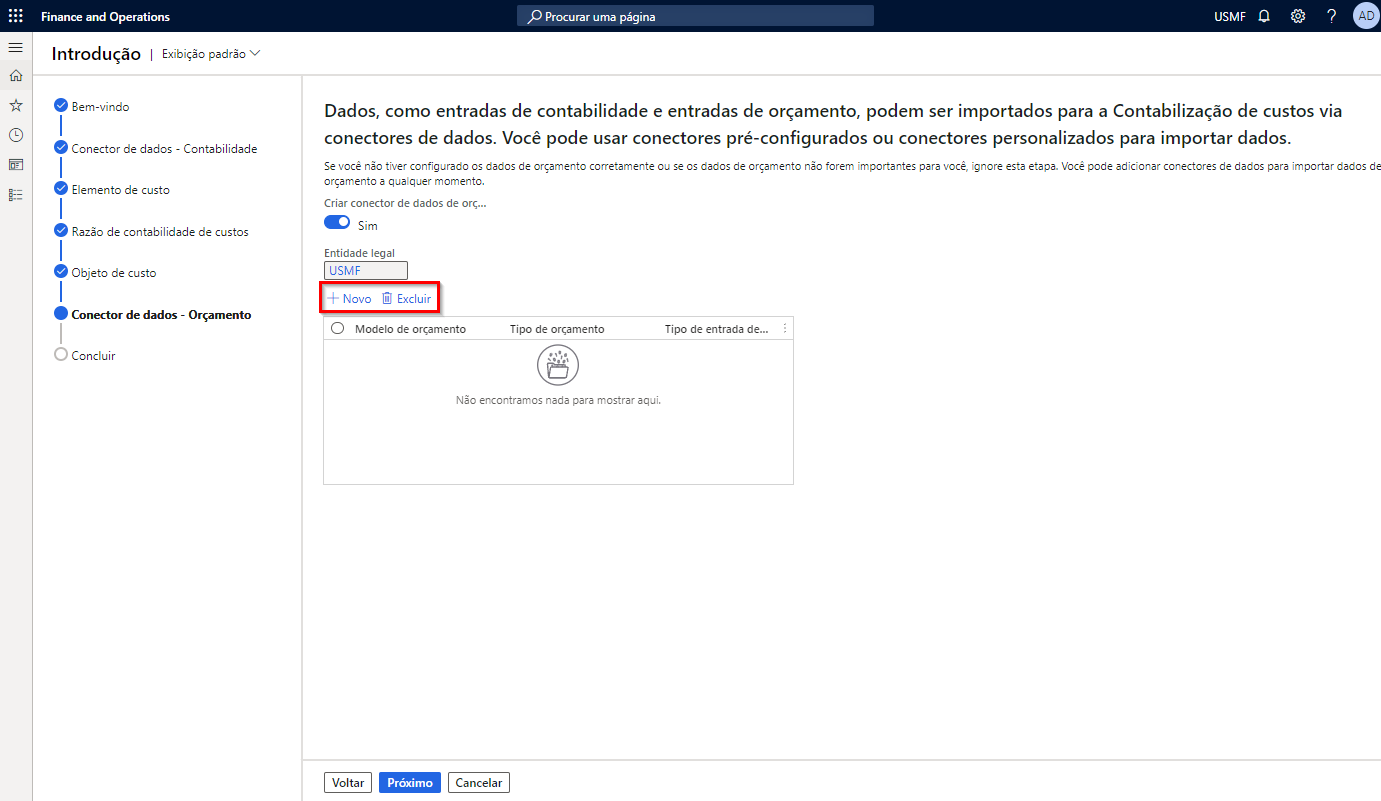This screenshot has height=801, width=1381.
Task: Open the Concluir wizard step
Action: [x=93, y=355]
